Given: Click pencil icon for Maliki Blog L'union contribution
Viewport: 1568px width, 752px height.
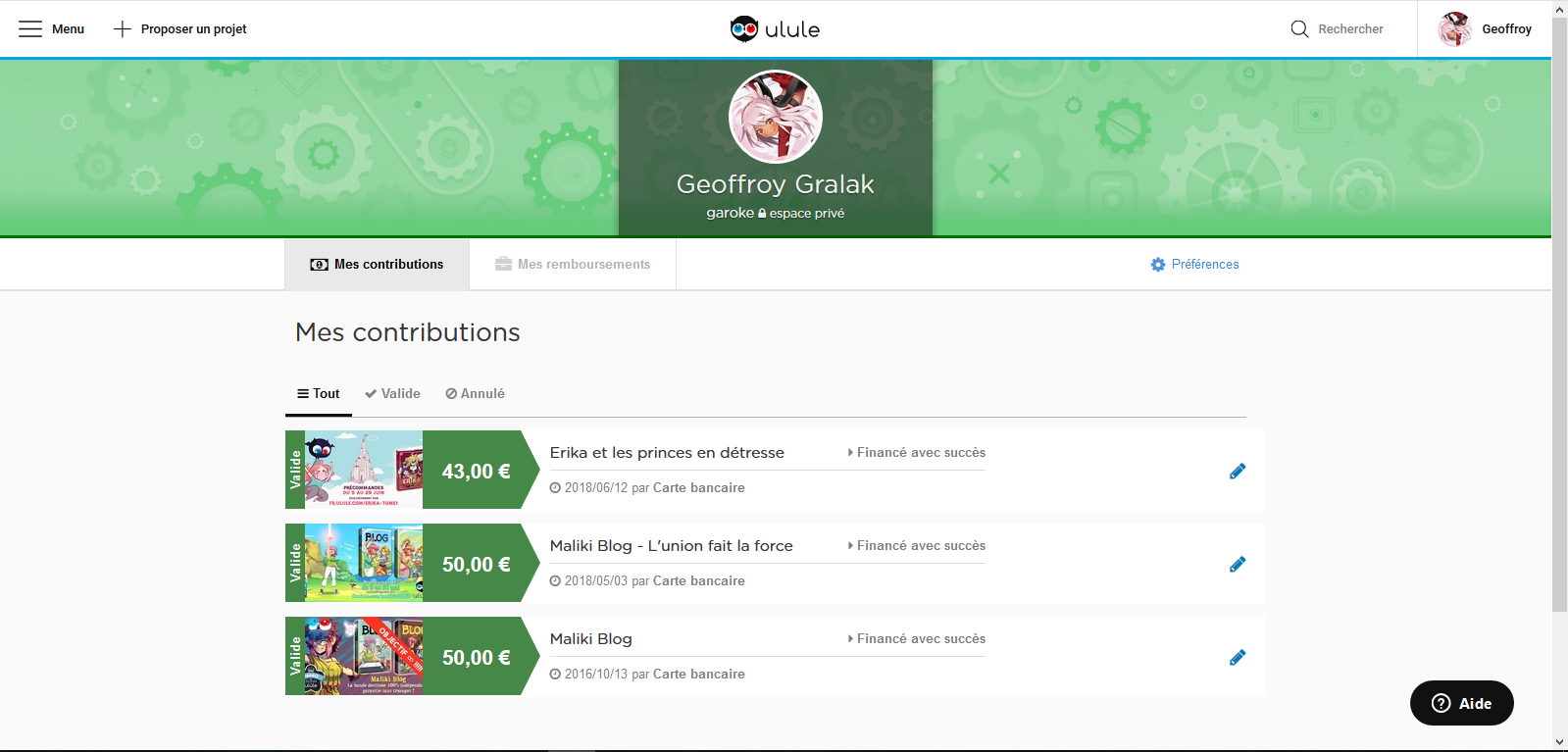Looking at the screenshot, I should click(1238, 565).
